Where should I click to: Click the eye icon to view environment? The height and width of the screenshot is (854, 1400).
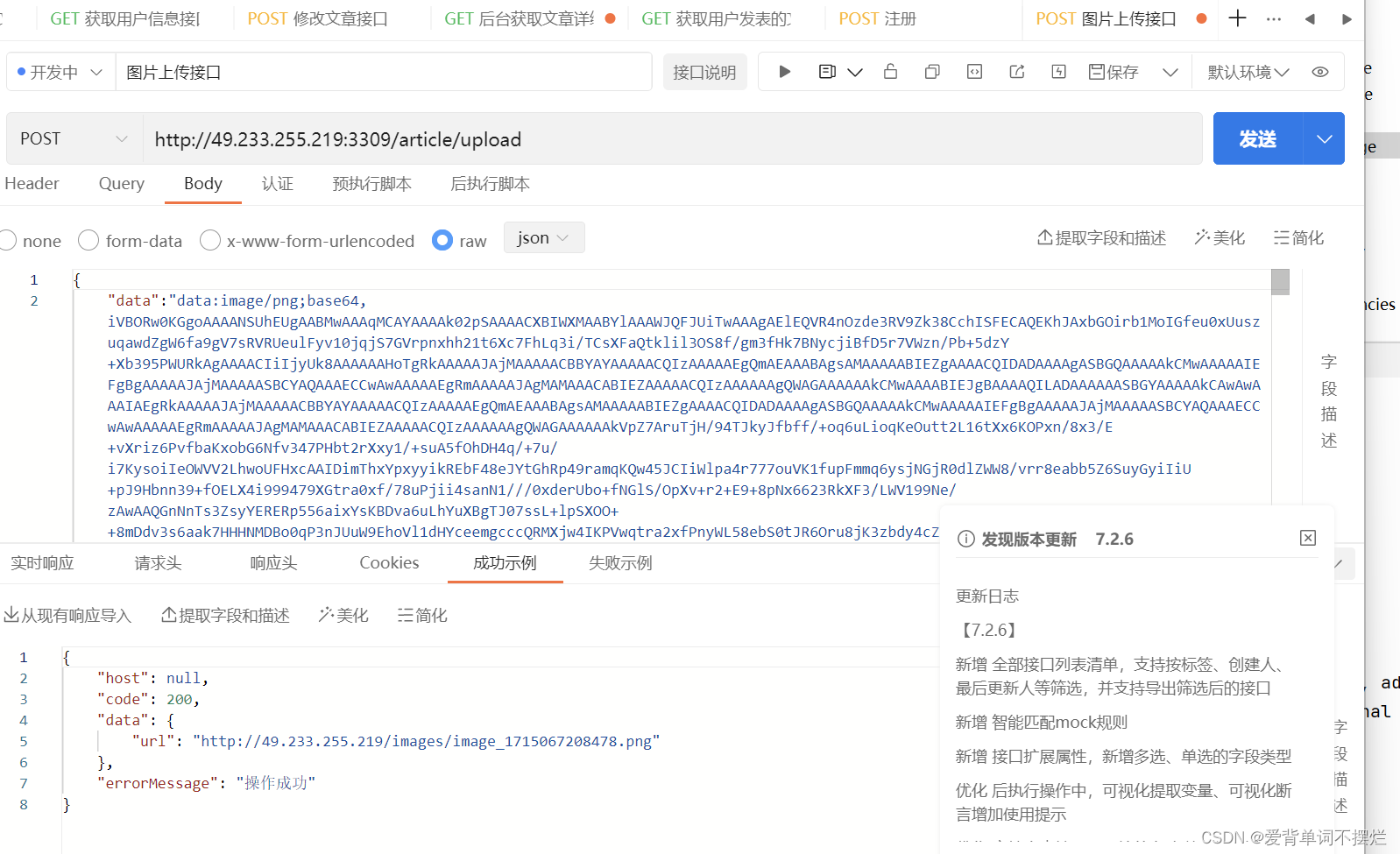1320,72
